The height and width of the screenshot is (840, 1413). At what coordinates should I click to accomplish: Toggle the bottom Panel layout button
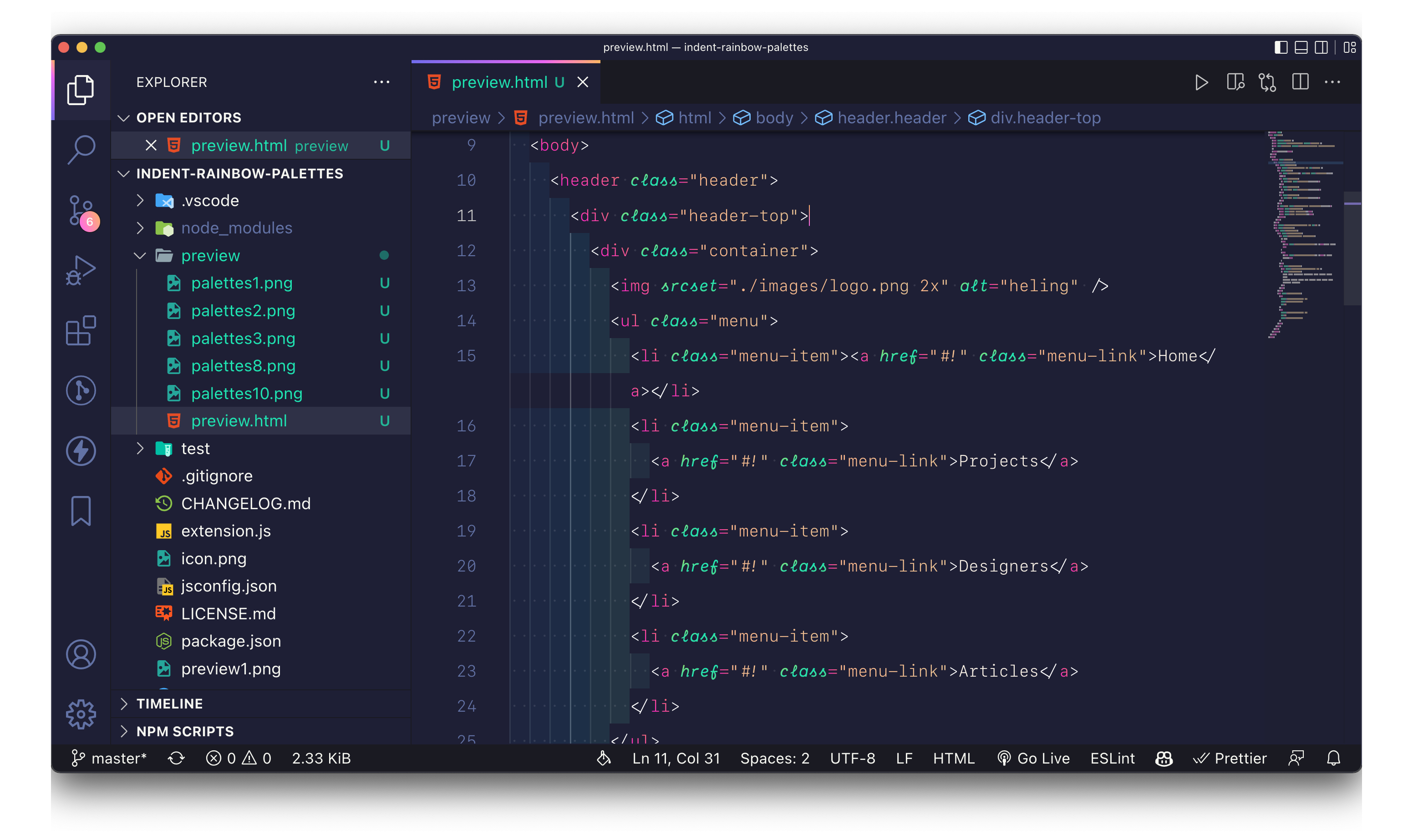pos(1301,47)
